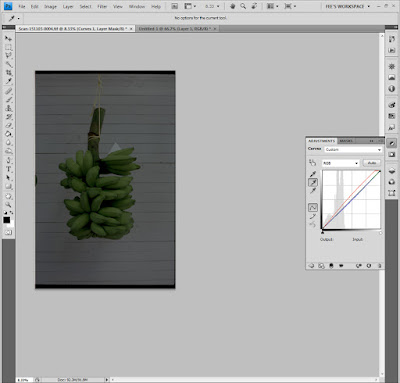The width and height of the screenshot is (400, 383).
Task: Open the Arrange Documents dropdown
Action: [272, 6]
